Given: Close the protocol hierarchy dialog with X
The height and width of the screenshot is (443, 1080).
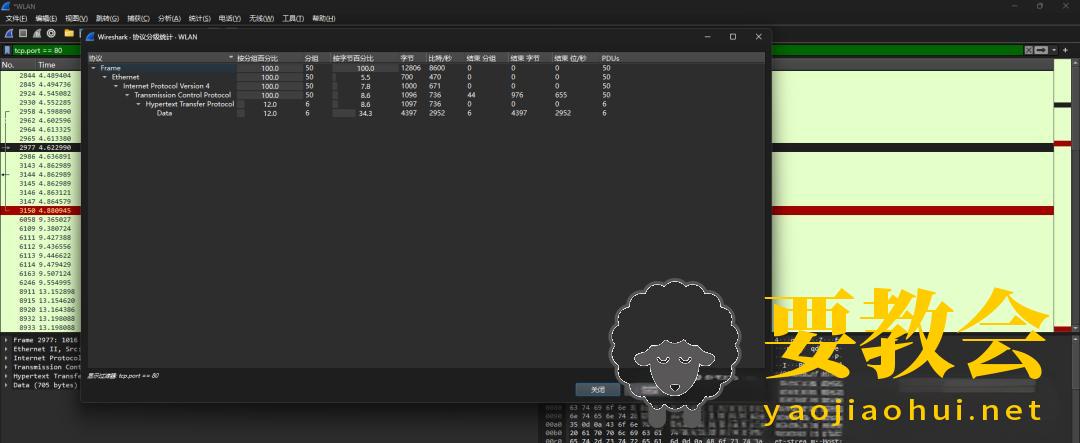Looking at the screenshot, I should 758,37.
